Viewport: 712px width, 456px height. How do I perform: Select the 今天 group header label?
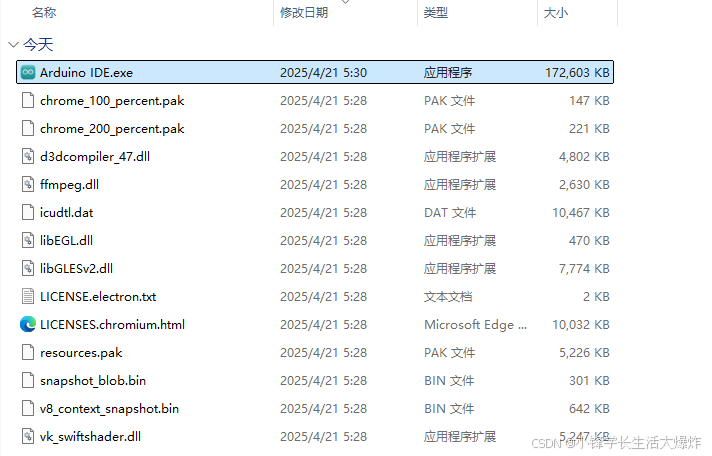coord(38,45)
